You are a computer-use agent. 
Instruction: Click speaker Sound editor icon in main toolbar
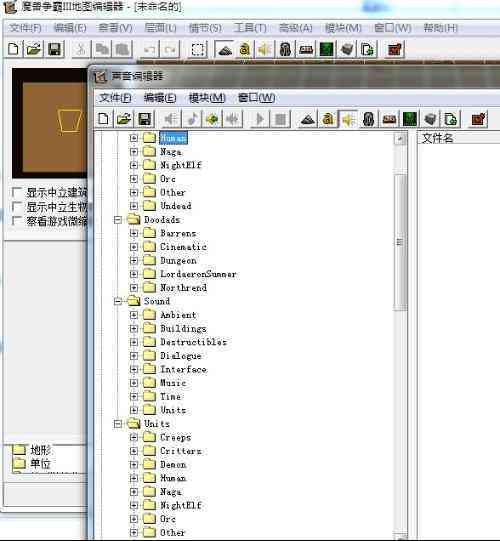pyautogui.click(x=264, y=49)
